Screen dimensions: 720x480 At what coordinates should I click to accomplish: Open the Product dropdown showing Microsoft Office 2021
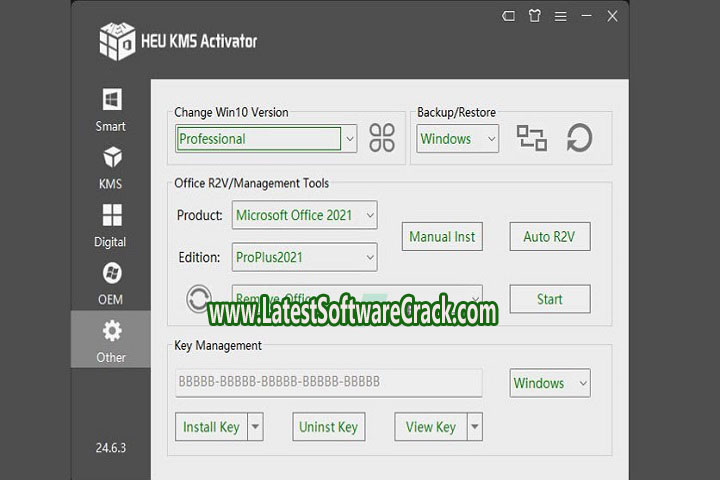tap(370, 215)
